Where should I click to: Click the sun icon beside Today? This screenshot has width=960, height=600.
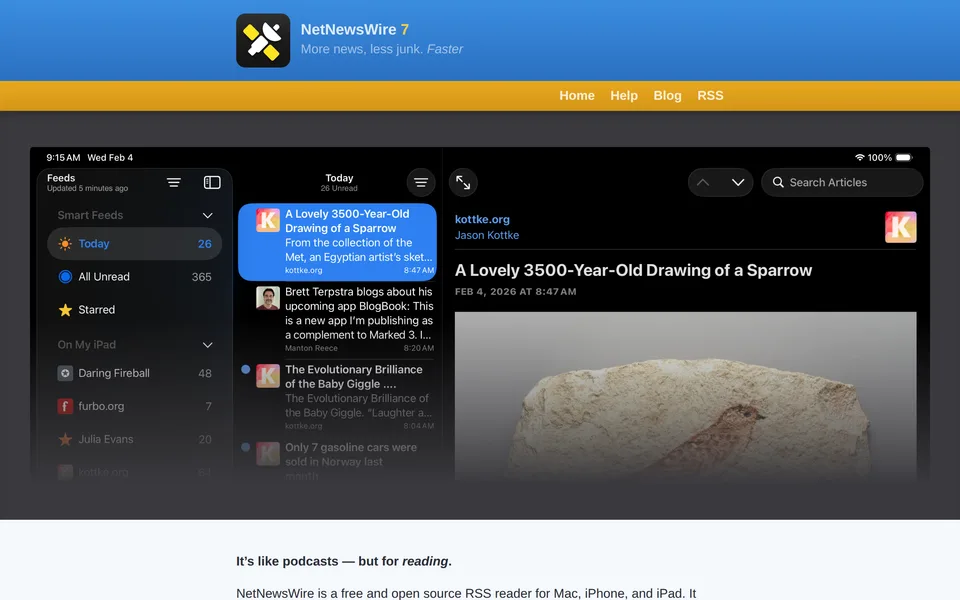tap(65, 244)
